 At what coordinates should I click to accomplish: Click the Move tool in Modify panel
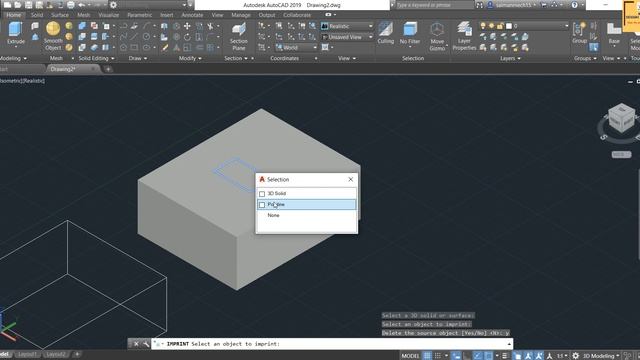click(x=187, y=26)
